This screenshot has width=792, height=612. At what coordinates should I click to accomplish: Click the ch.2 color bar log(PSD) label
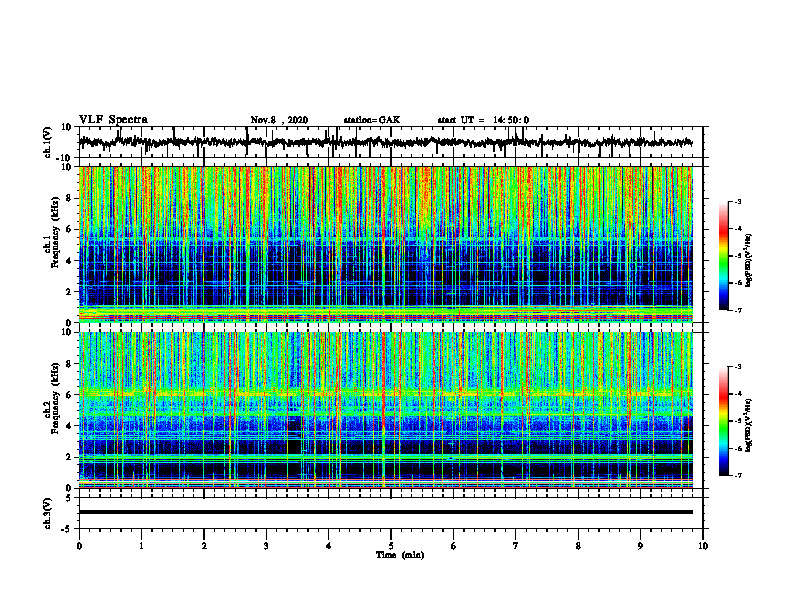pos(749,425)
